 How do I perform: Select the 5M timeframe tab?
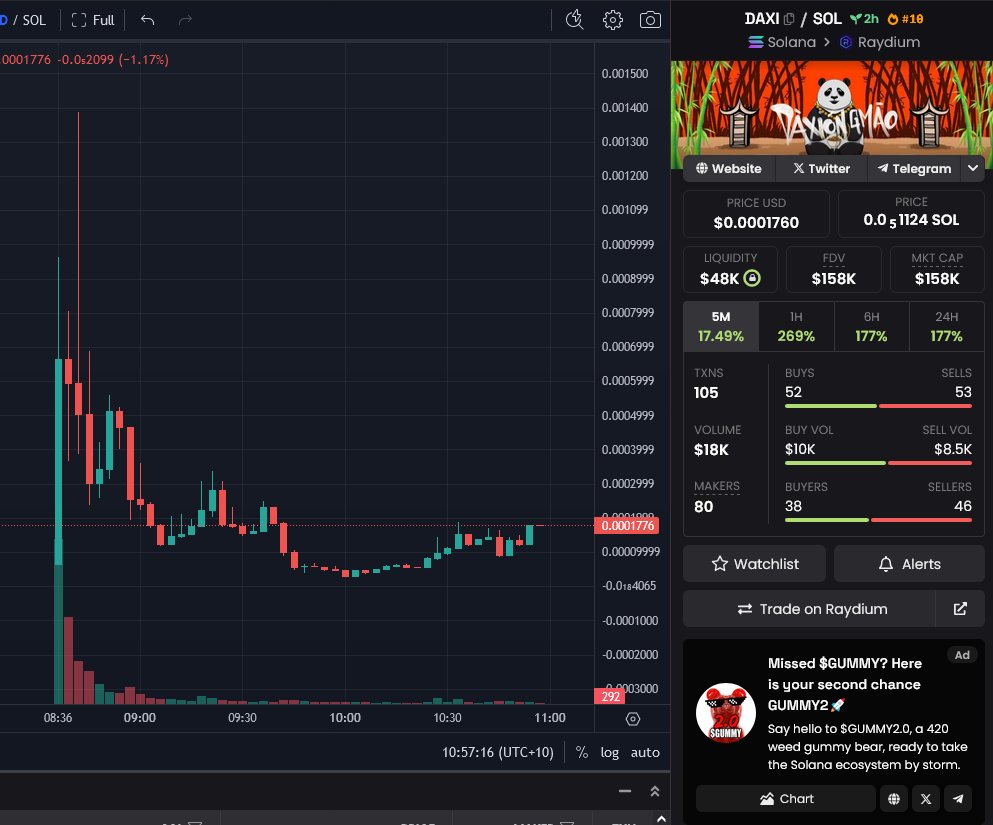click(721, 326)
